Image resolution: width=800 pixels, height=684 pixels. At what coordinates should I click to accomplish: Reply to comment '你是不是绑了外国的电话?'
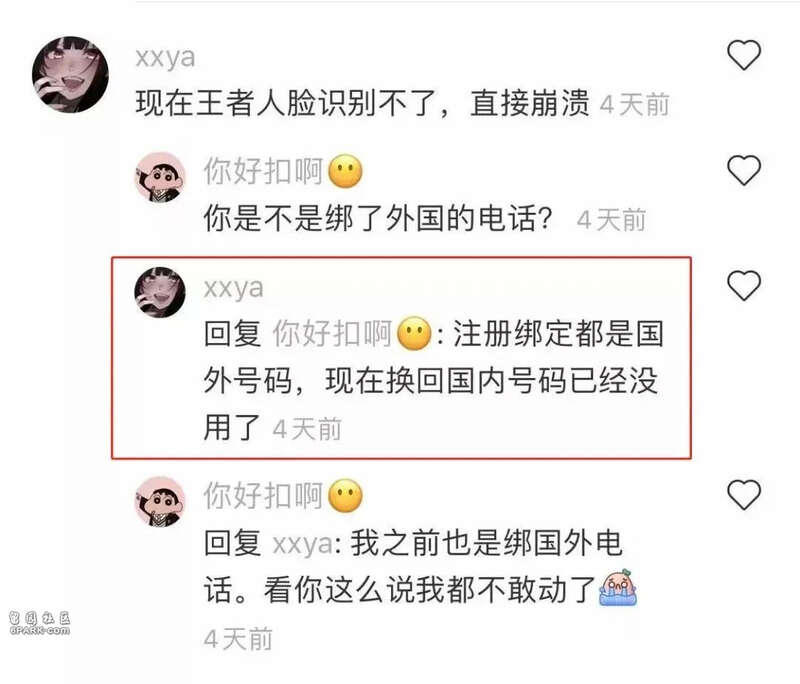[x=378, y=218]
